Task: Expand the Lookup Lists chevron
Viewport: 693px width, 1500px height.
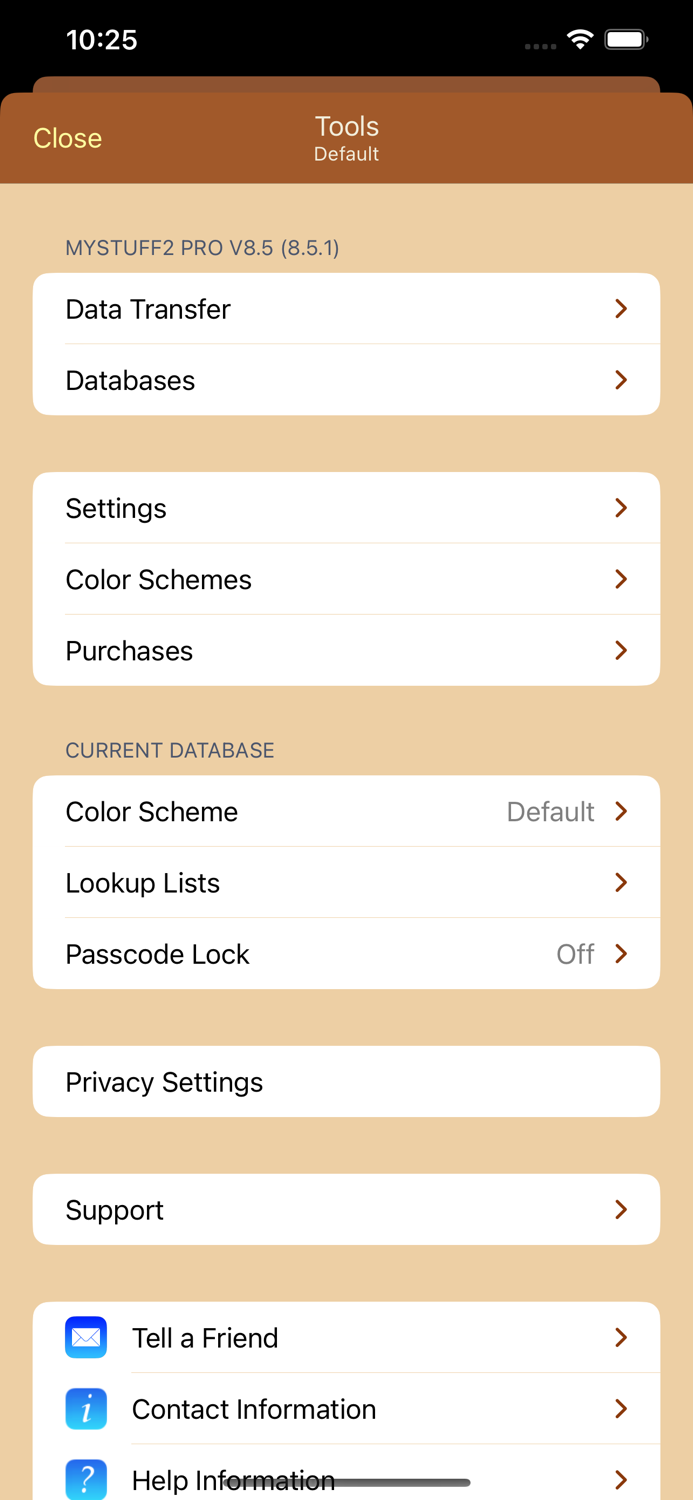Action: pos(620,882)
